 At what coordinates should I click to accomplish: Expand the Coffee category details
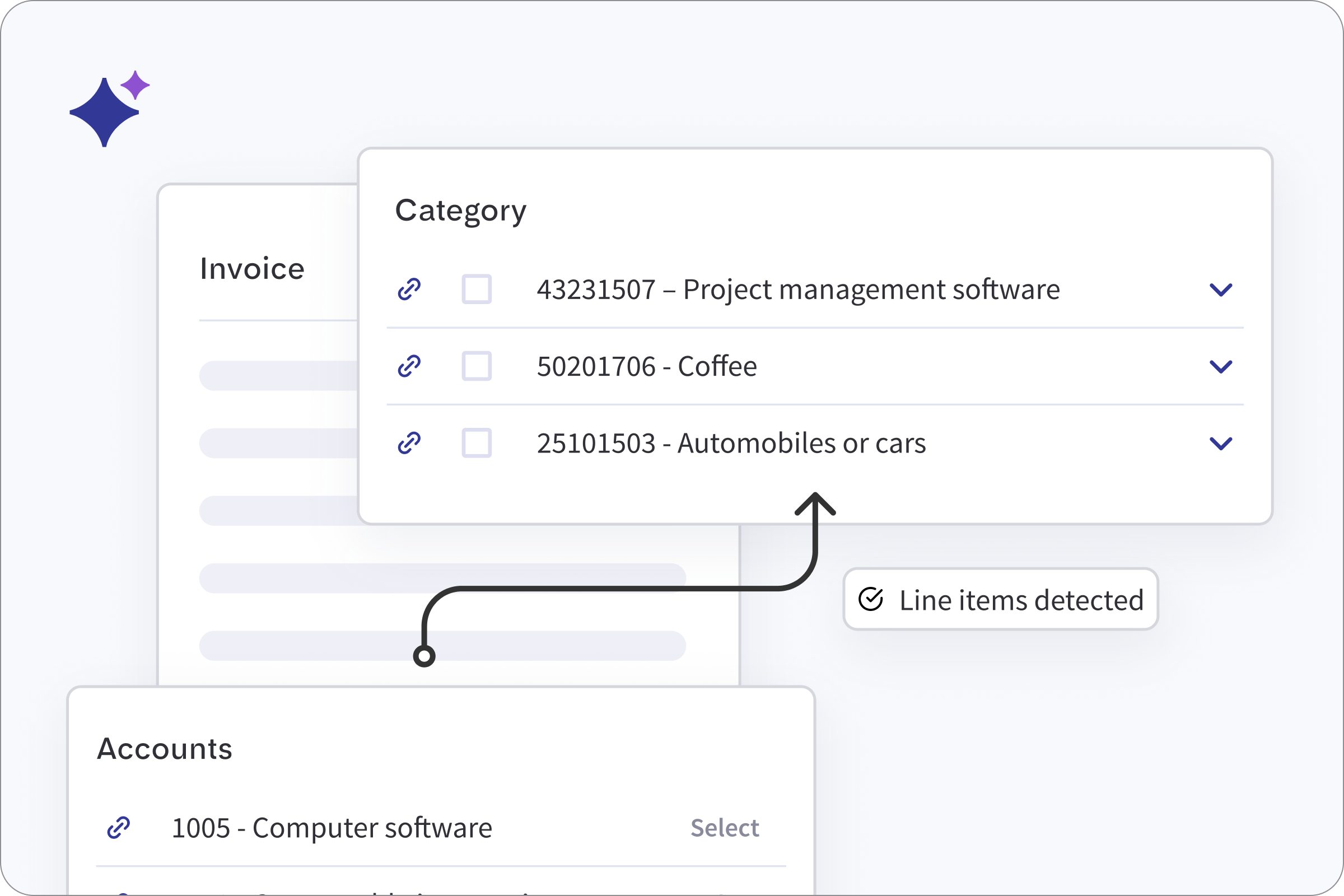1222,366
